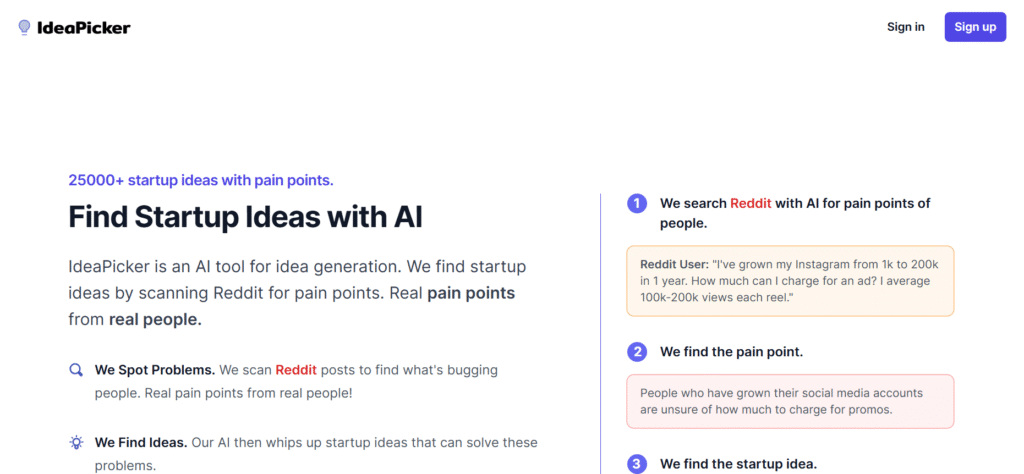
Task: Click the step 2 number circle
Action: [637, 353]
